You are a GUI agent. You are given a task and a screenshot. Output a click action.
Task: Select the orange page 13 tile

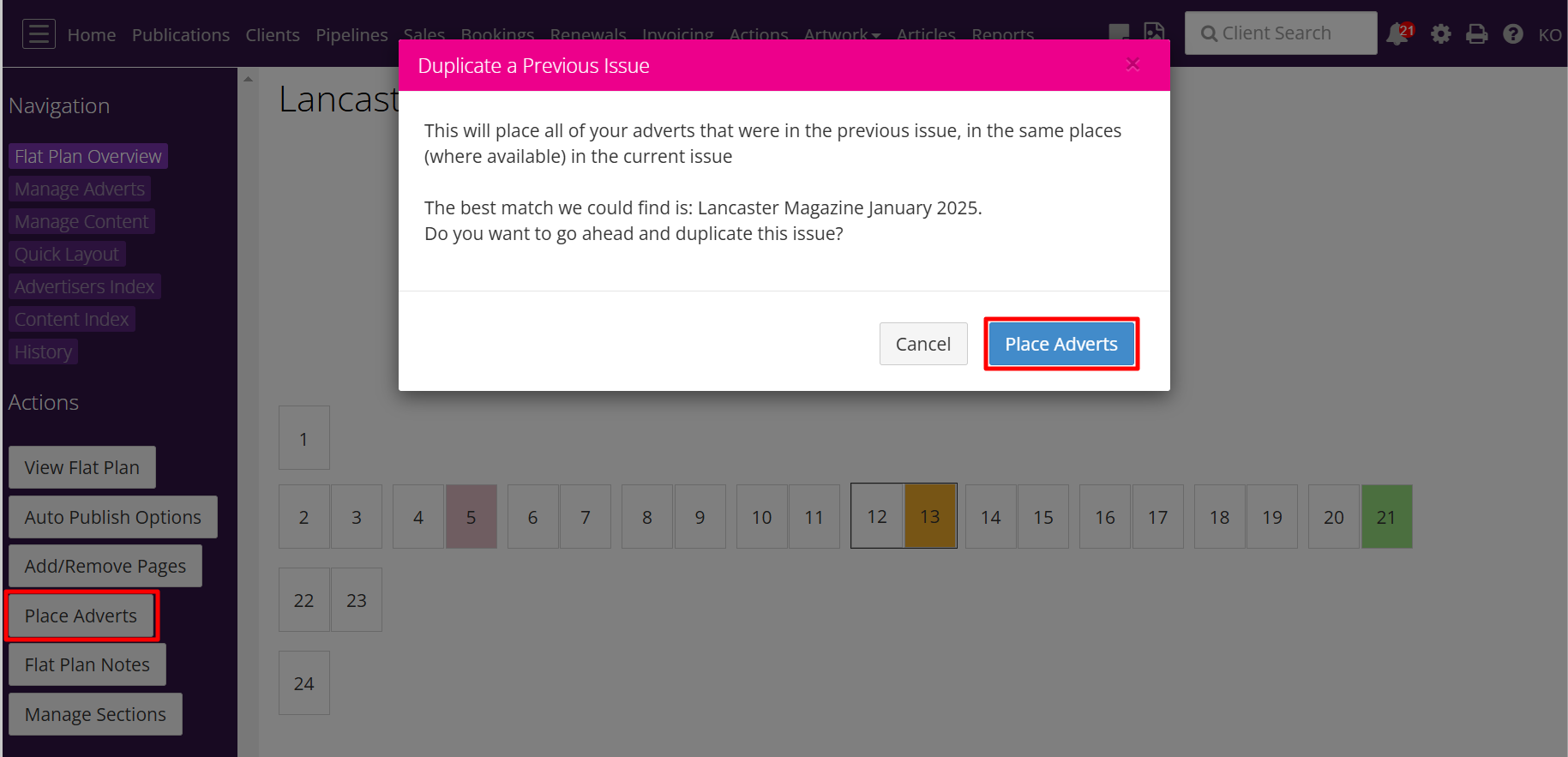pyautogui.click(x=930, y=516)
